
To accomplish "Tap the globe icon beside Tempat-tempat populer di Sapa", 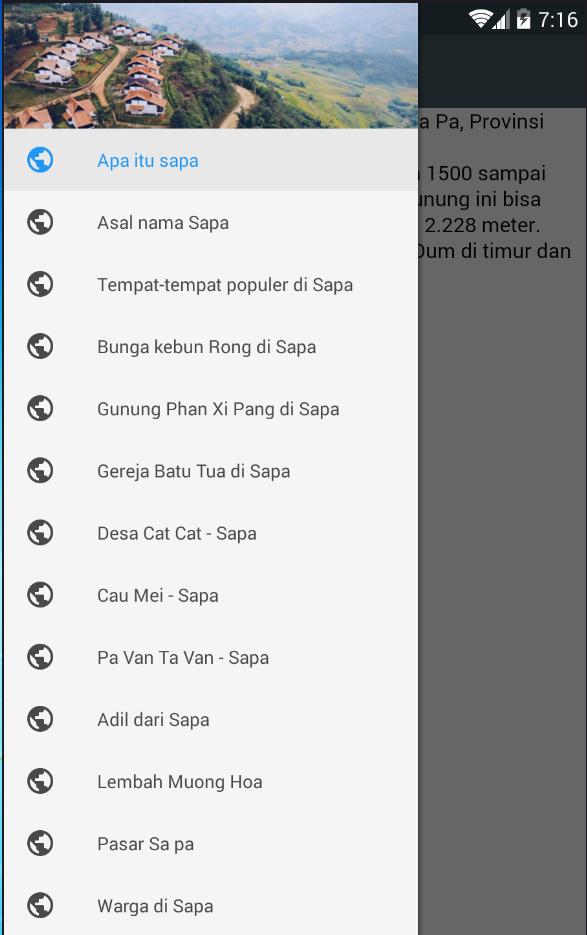I will (x=40, y=284).
